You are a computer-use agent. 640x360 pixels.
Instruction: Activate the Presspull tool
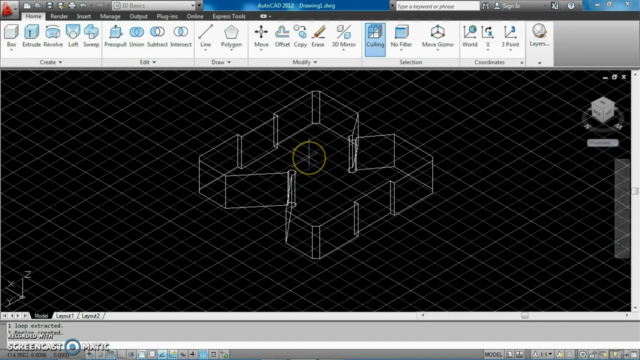(115, 36)
